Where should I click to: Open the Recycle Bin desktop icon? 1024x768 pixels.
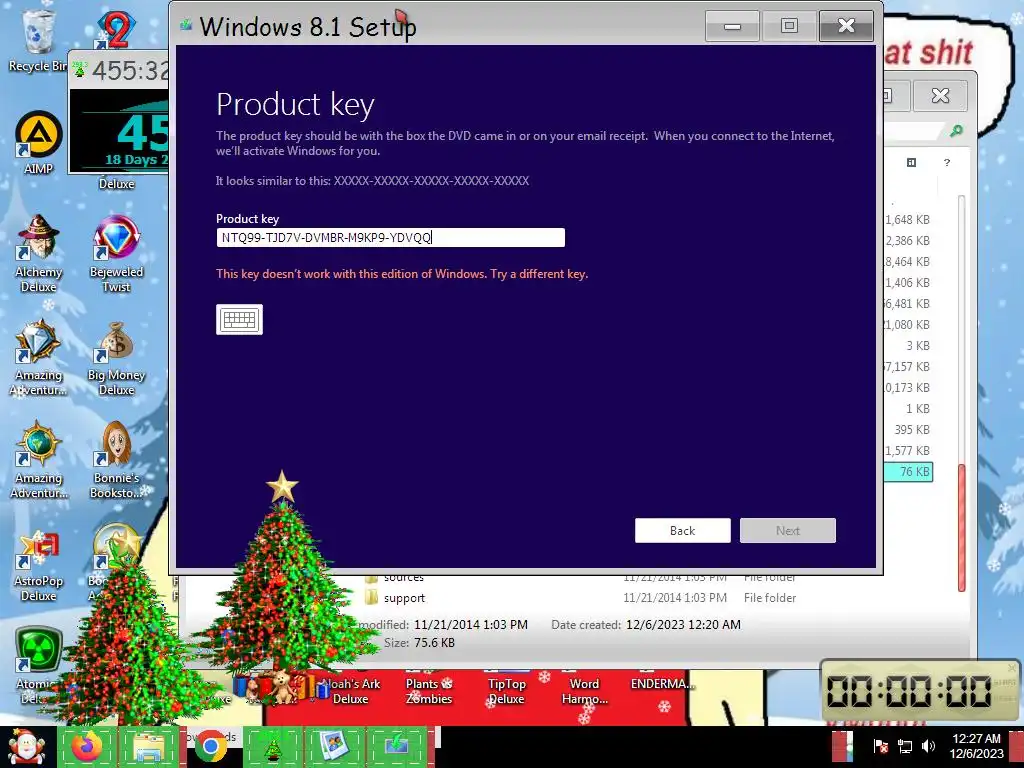[38, 40]
